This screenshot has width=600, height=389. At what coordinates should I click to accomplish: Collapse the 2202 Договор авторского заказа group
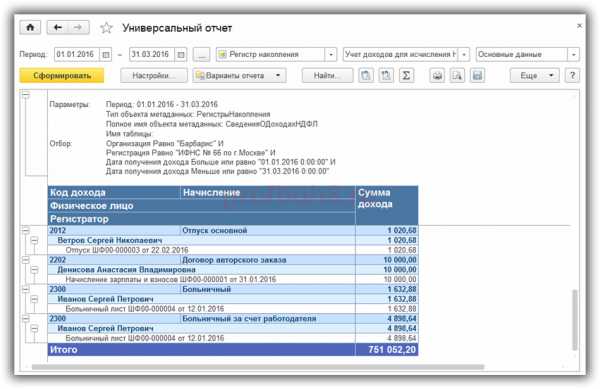(x=26, y=260)
